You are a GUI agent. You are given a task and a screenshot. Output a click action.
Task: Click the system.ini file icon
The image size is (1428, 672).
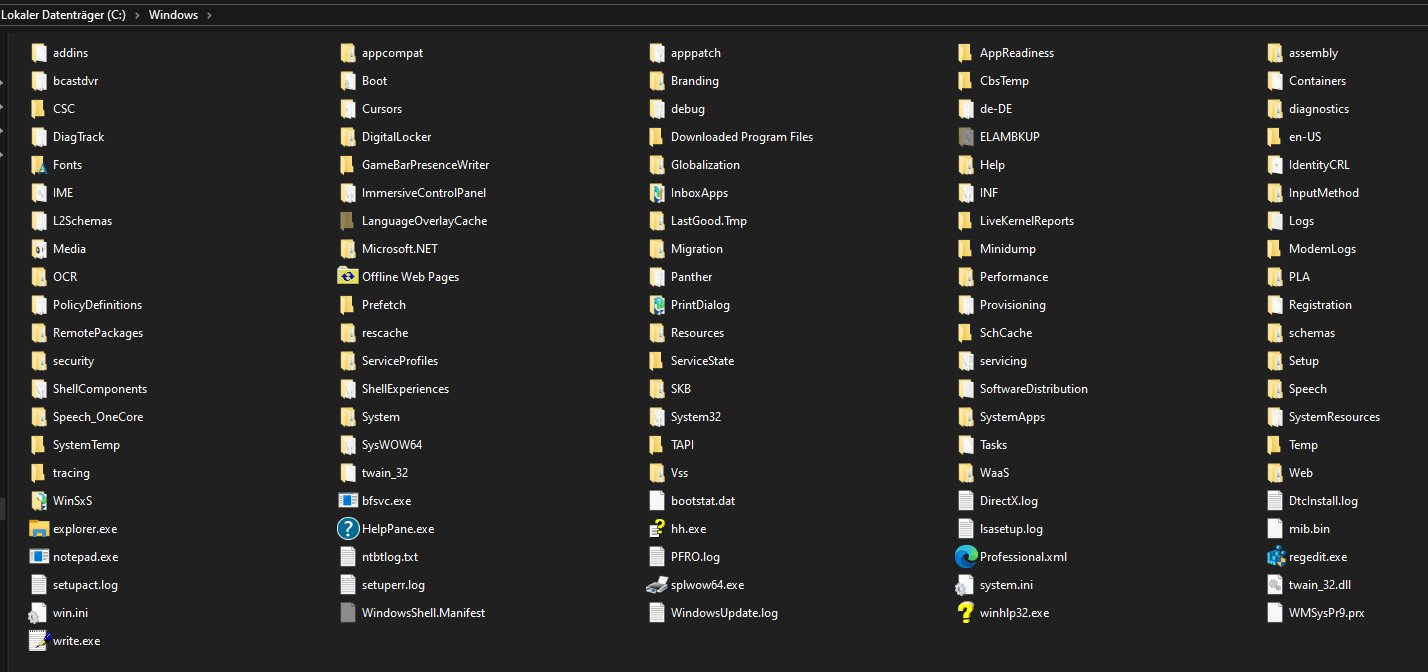click(965, 585)
